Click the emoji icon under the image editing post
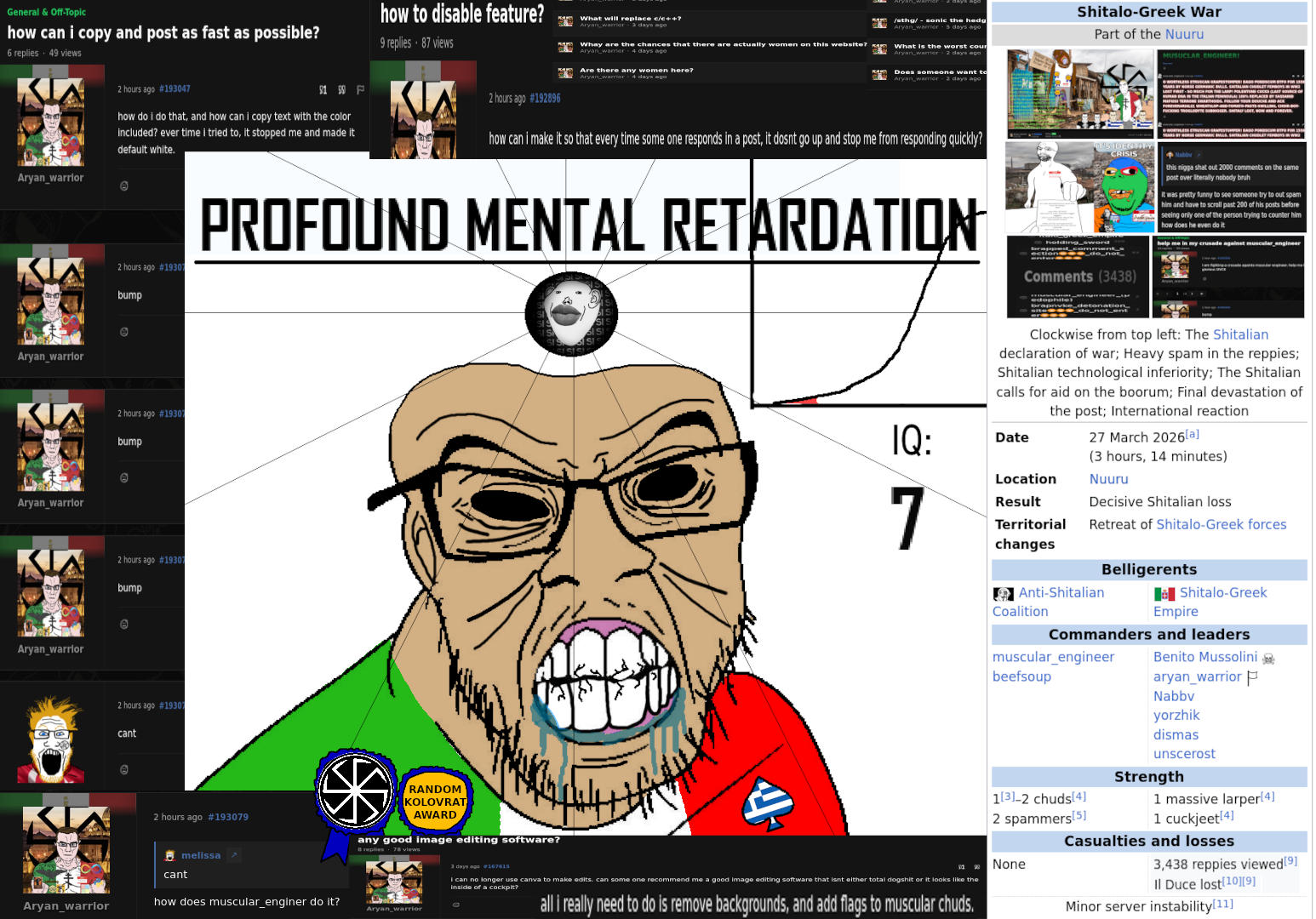 (x=456, y=905)
